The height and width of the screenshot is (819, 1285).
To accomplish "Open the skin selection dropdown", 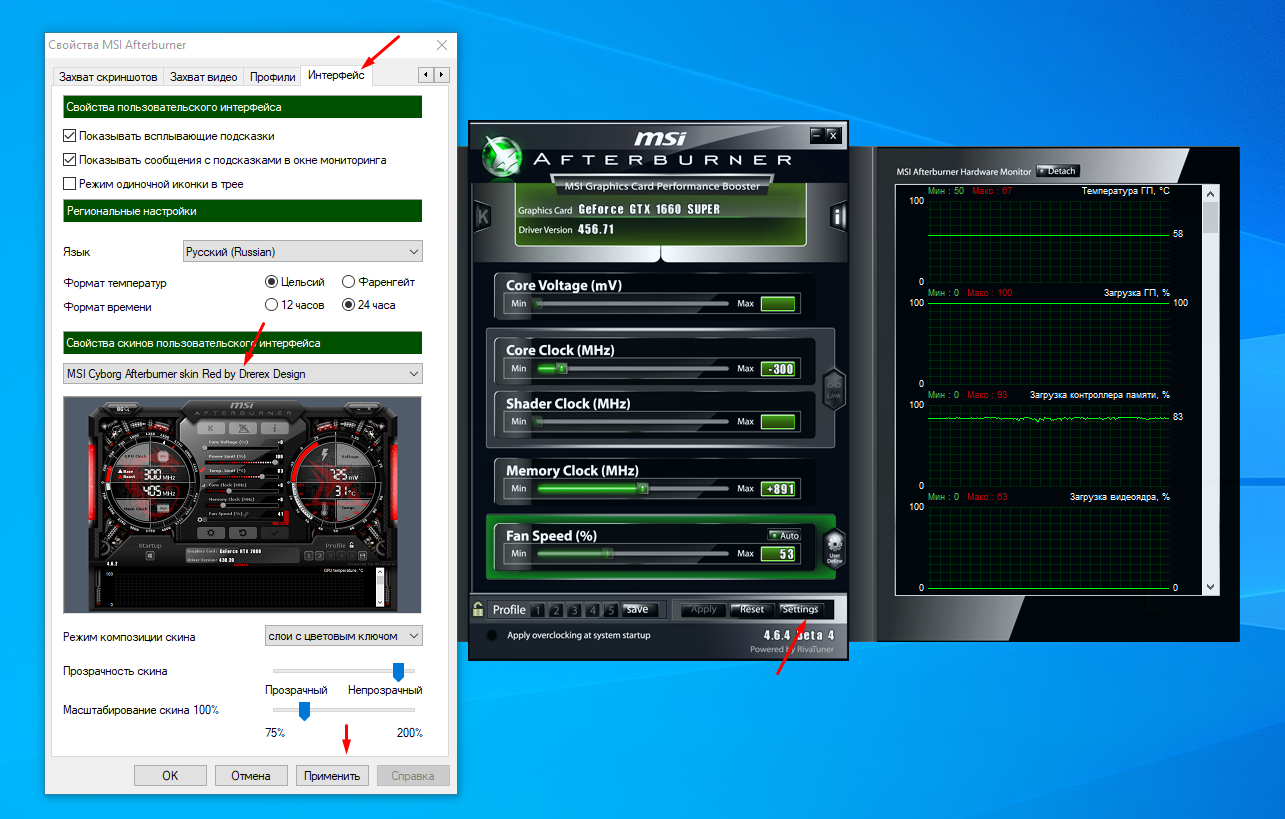I will (243, 373).
